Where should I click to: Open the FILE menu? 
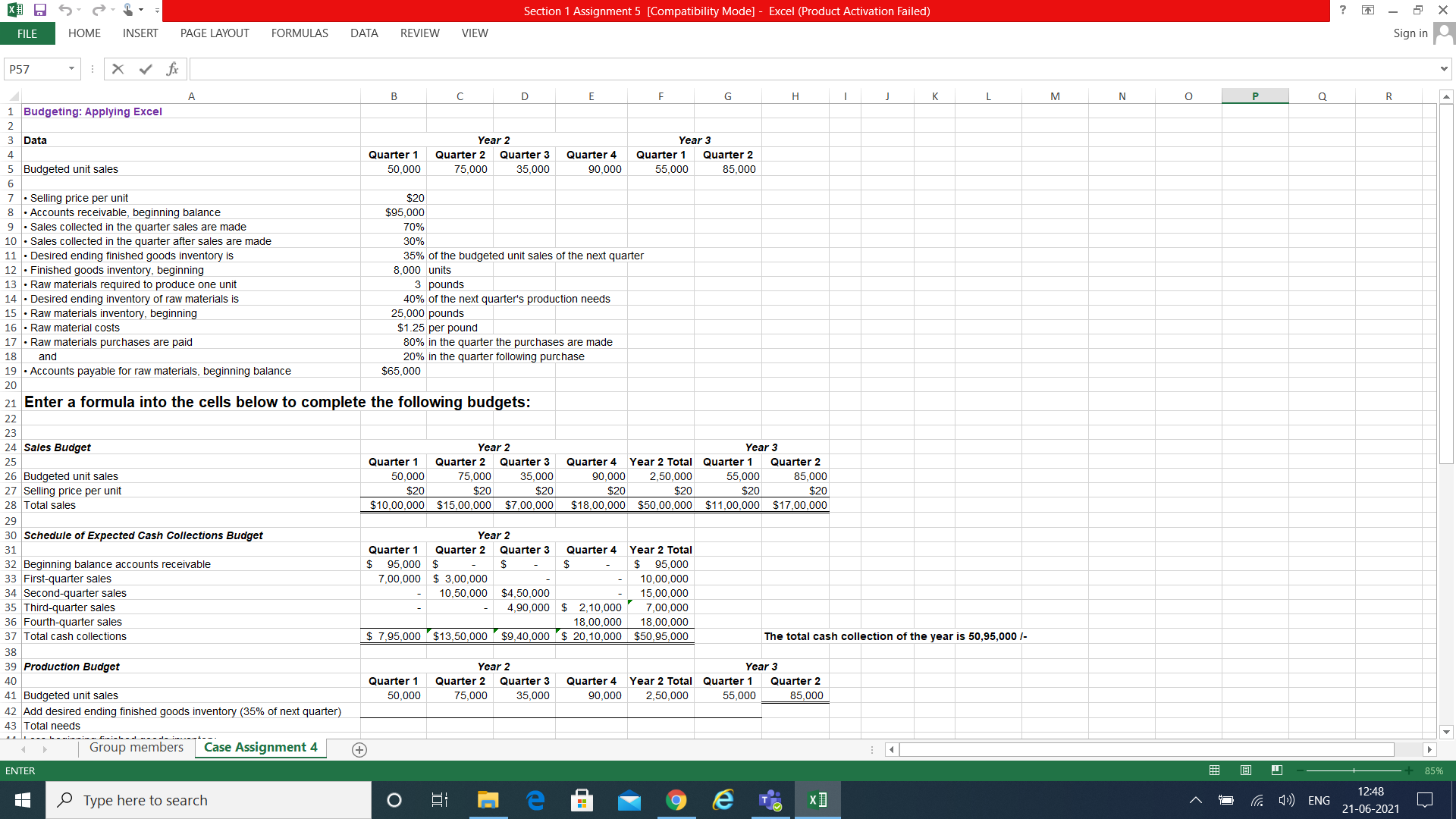pos(27,33)
